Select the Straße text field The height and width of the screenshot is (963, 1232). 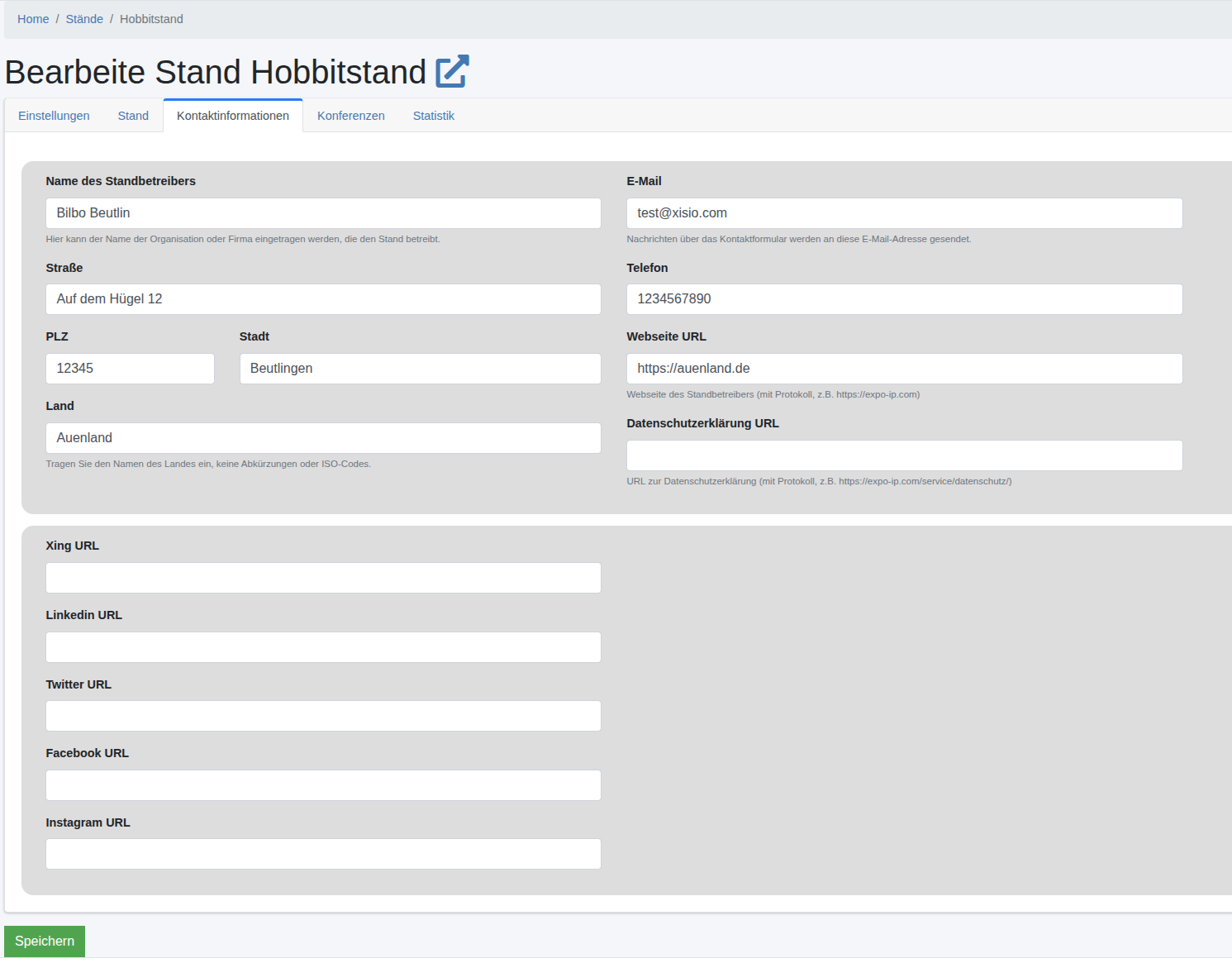(x=323, y=299)
